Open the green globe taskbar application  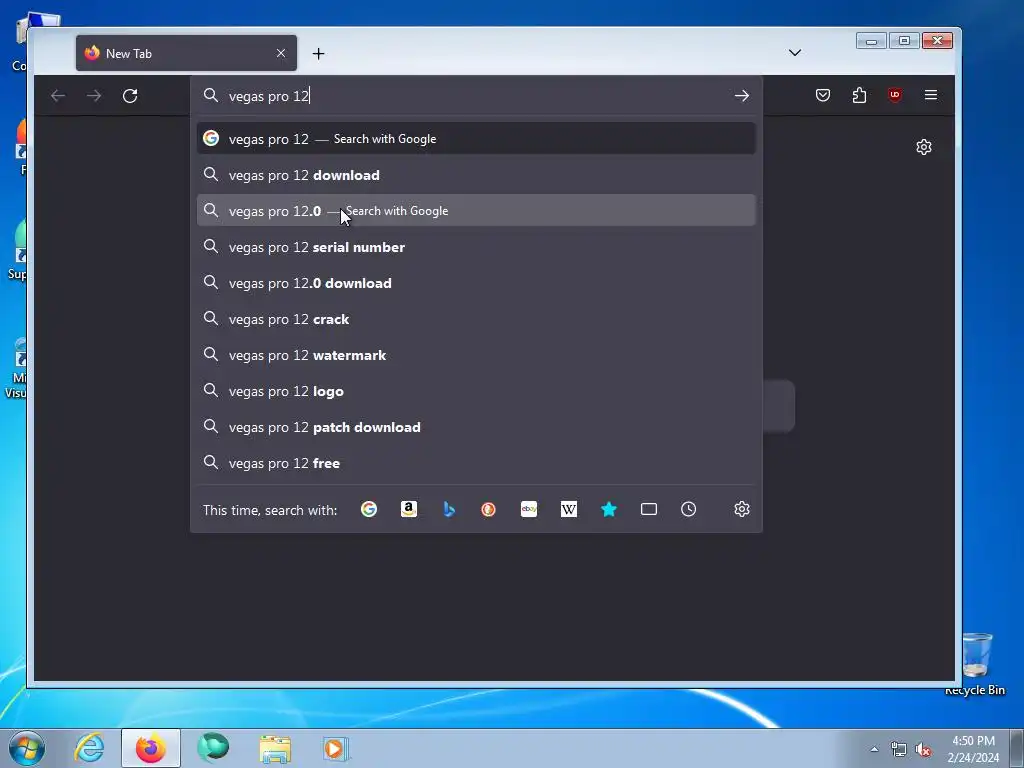(213, 748)
